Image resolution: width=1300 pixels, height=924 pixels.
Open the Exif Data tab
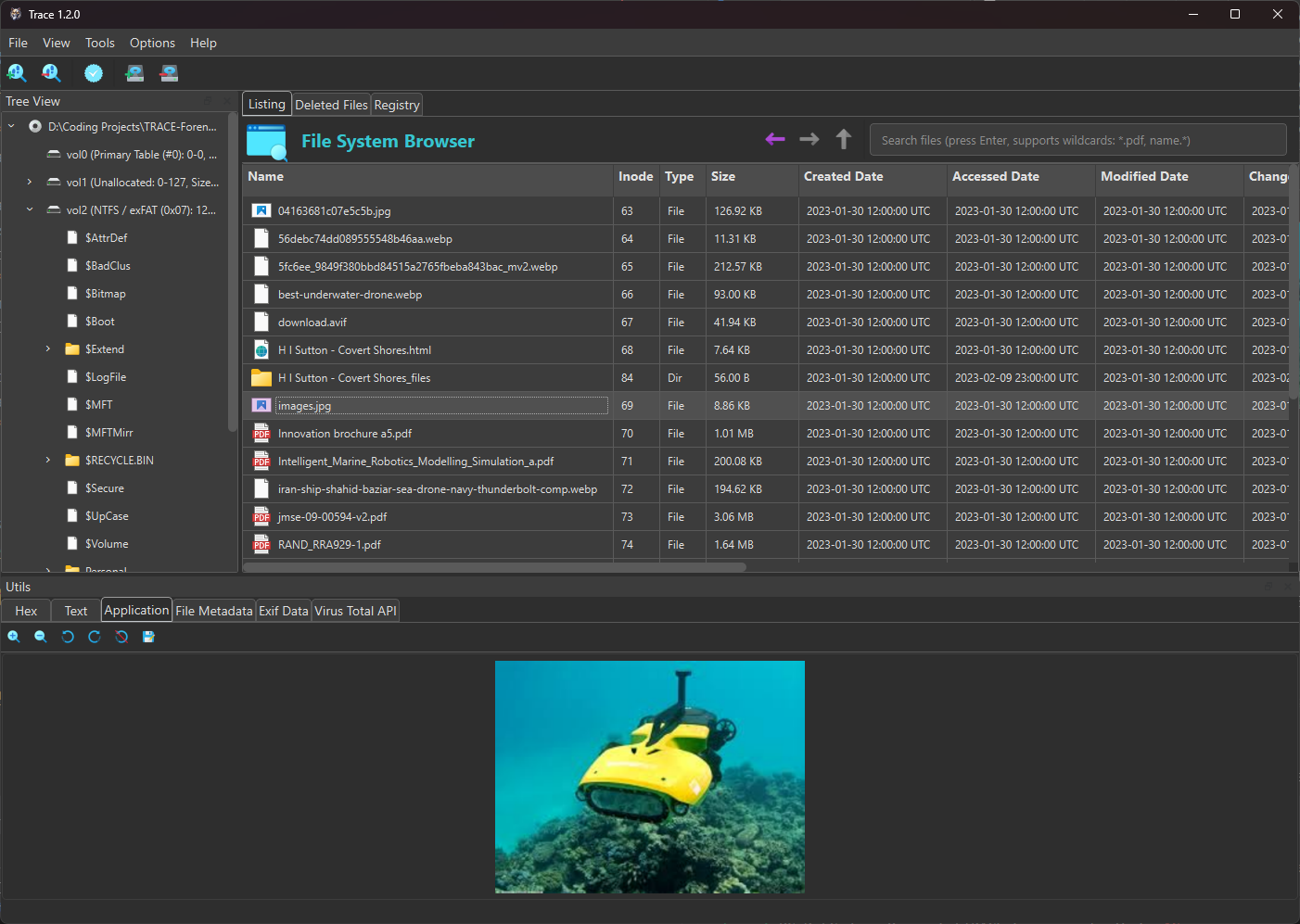(283, 611)
